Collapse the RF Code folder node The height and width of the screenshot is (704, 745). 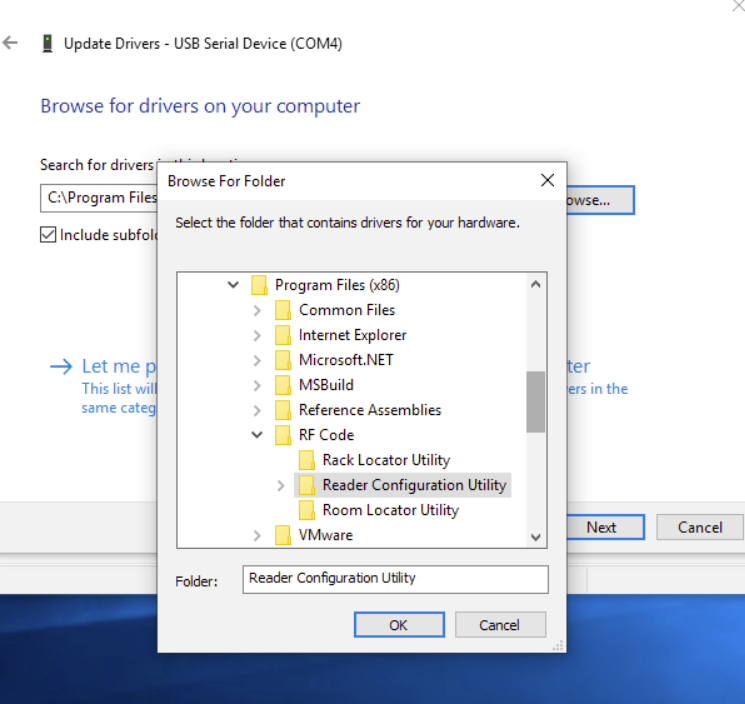257,435
